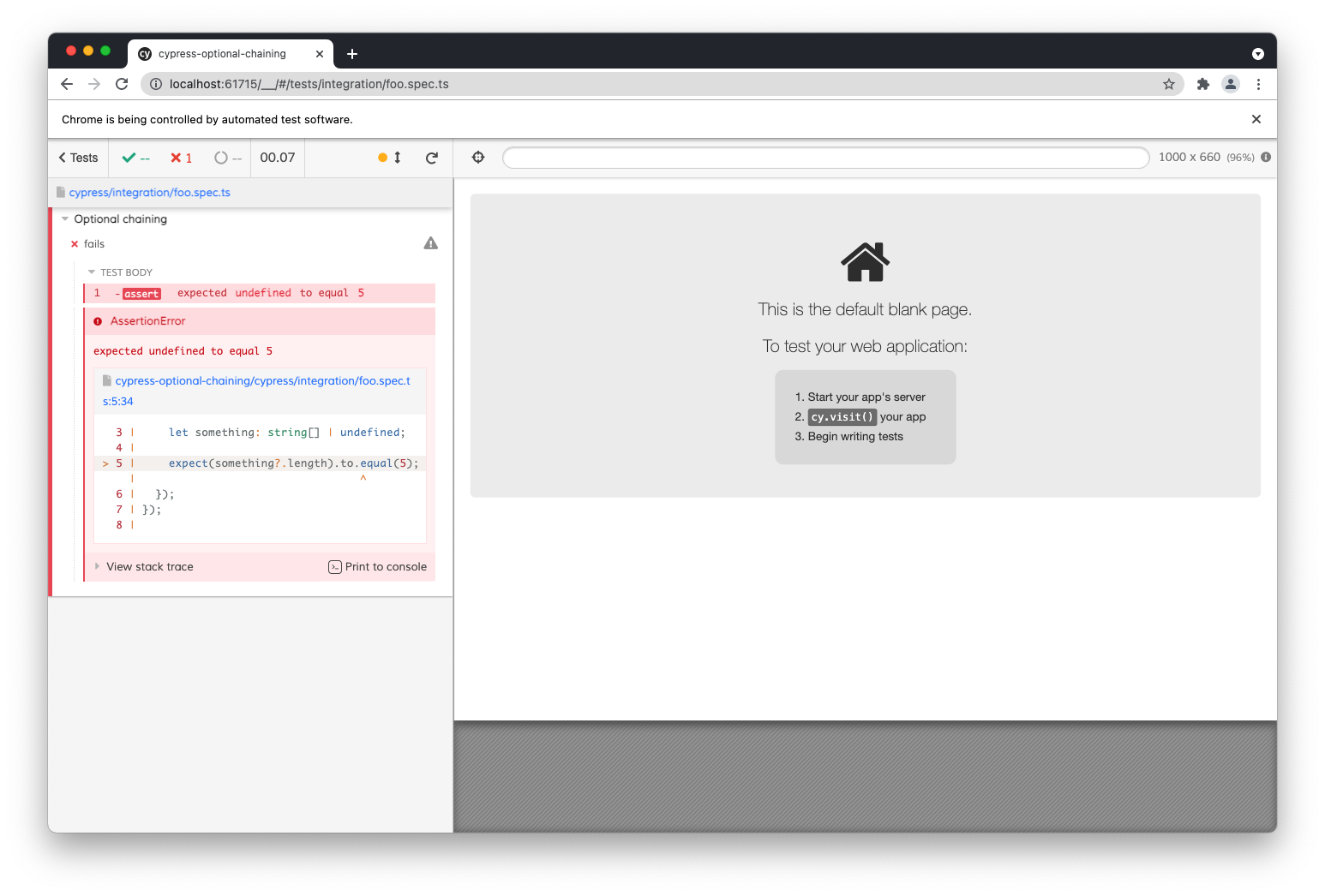This screenshot has height=896, width=1325.
Task: Click the 1000 x 660 viewport size
Action: (x=1190, y=158)
